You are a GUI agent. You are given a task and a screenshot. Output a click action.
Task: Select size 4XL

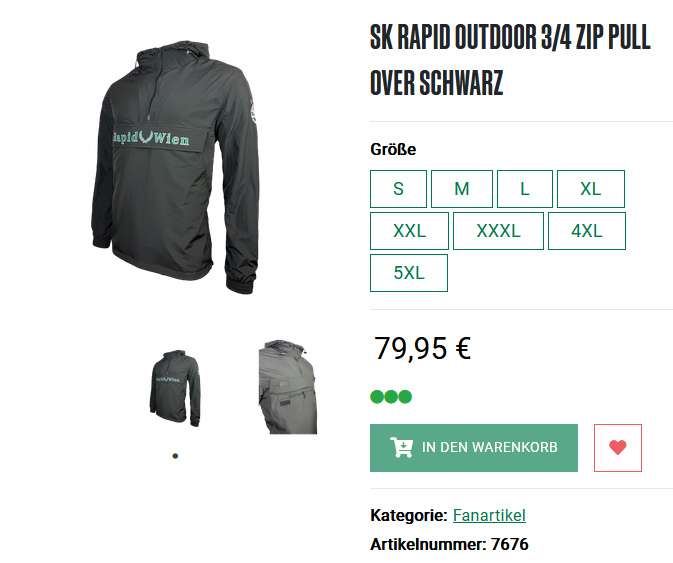tap(587, 231)
